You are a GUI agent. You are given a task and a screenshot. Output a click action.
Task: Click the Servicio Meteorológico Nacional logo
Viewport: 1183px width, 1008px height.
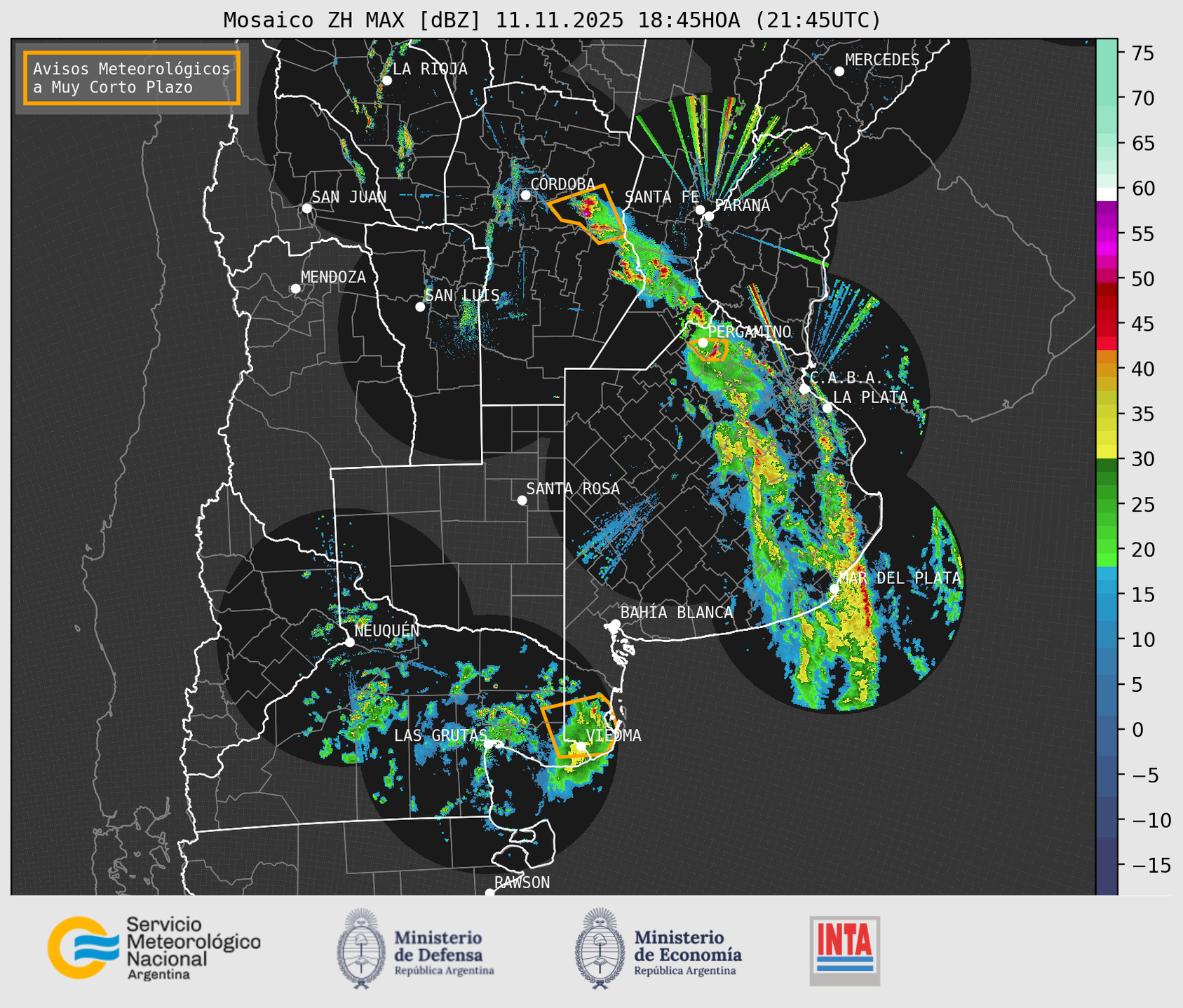(x=154, y=948)
